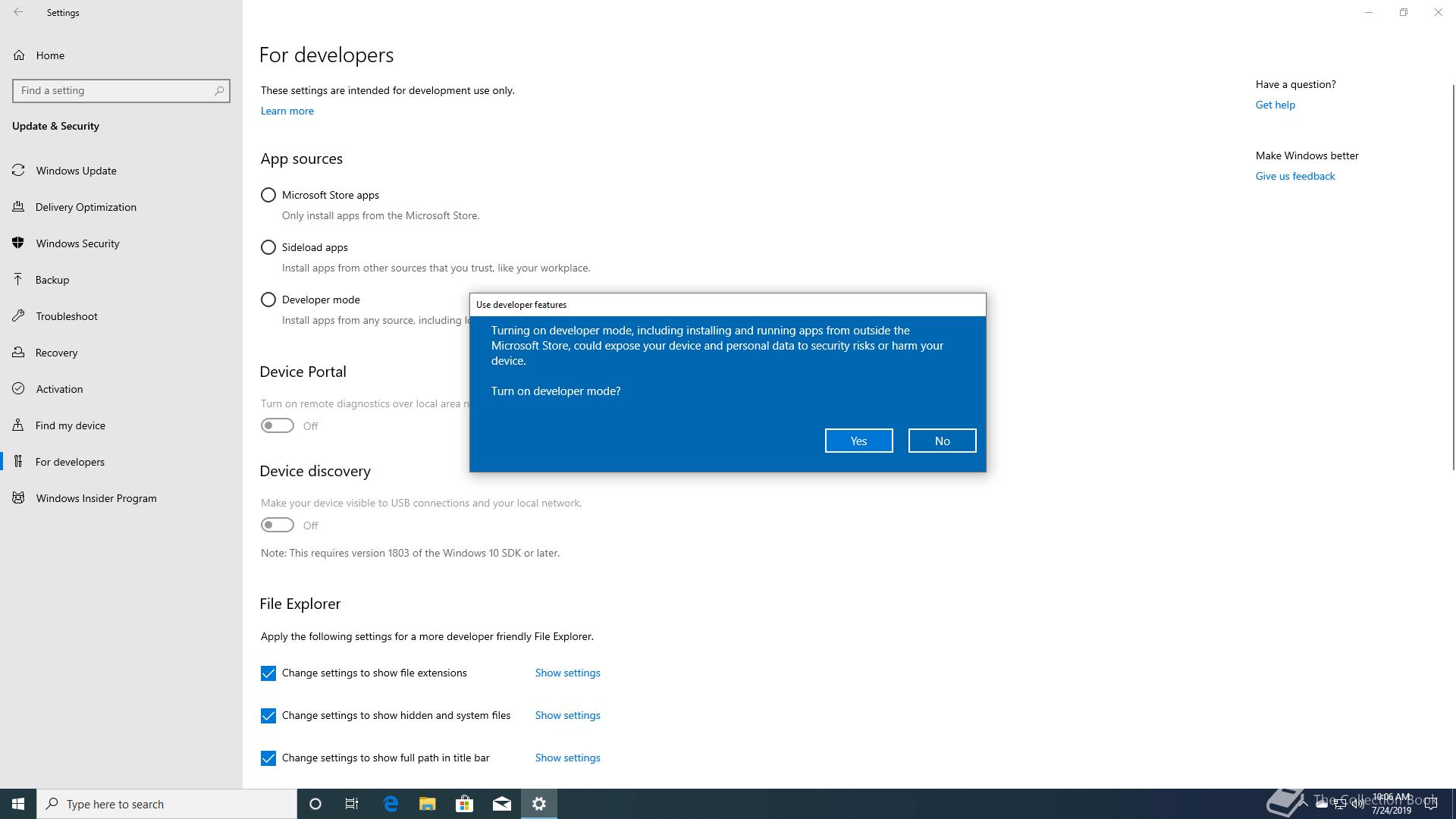Select Microsoft Store apps radio button
Screen dimensions: 1456x819
tap(268, 195)
